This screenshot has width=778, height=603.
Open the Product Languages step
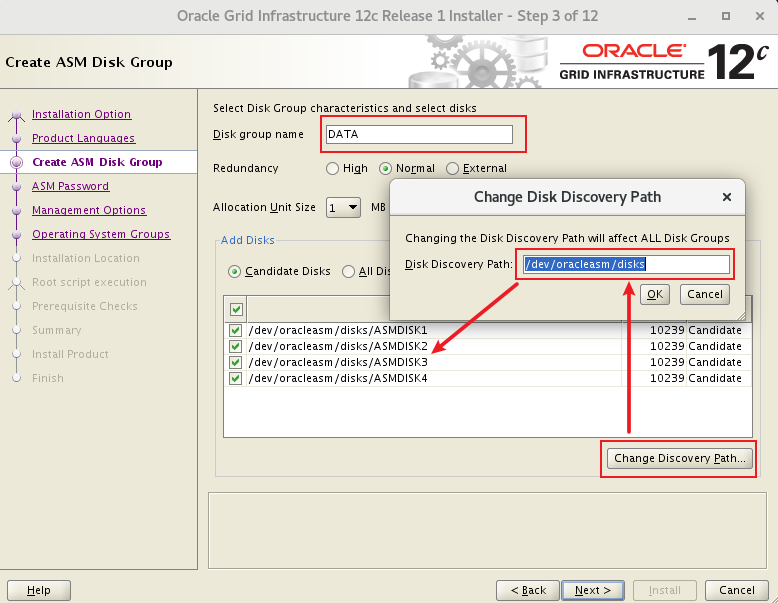click(83, 138)
